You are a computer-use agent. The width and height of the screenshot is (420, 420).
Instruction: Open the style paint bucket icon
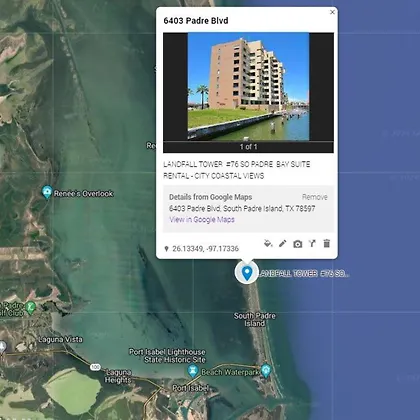pos(268,243)
